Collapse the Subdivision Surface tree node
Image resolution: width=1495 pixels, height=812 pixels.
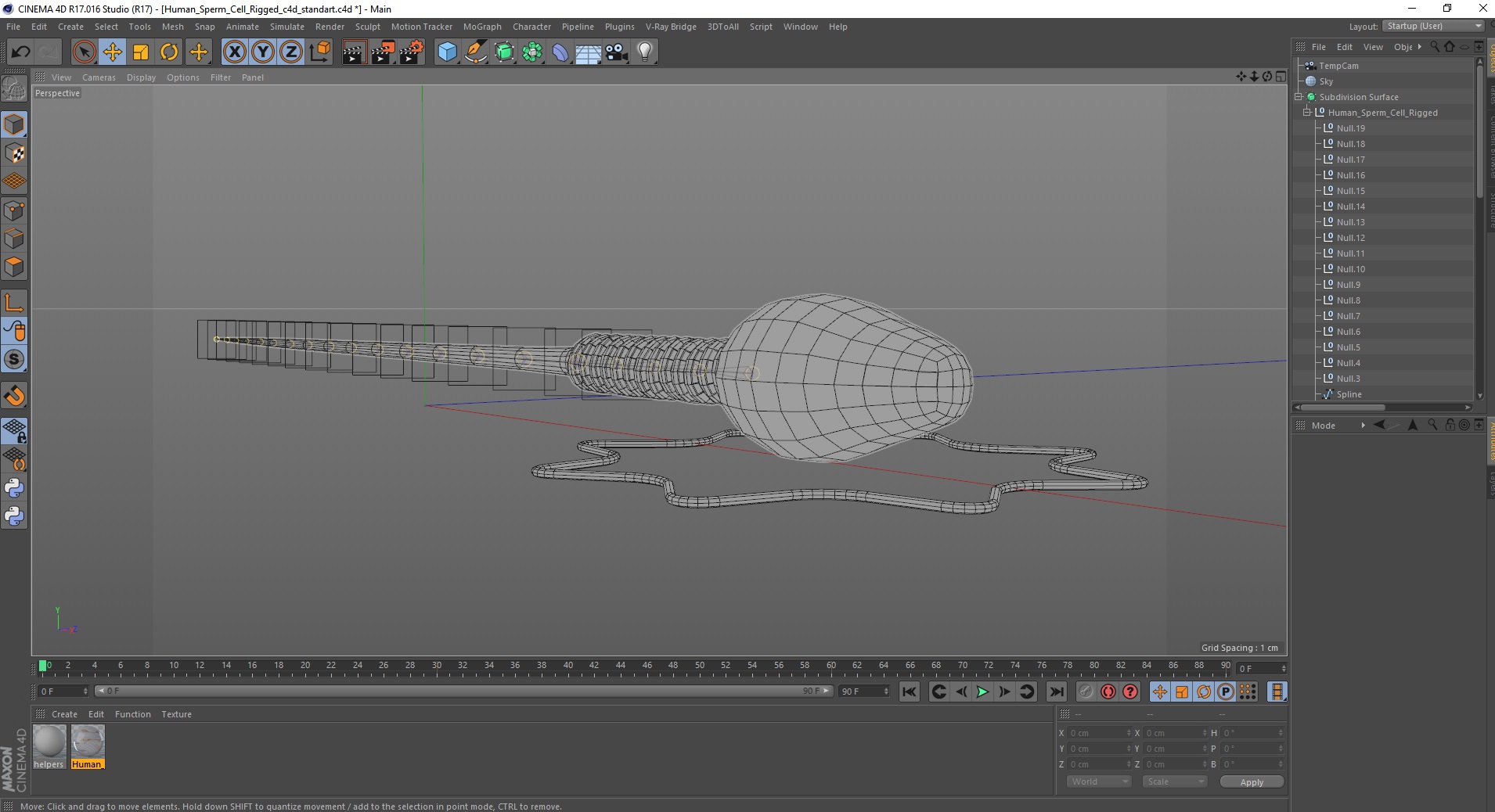point(1299,97)
